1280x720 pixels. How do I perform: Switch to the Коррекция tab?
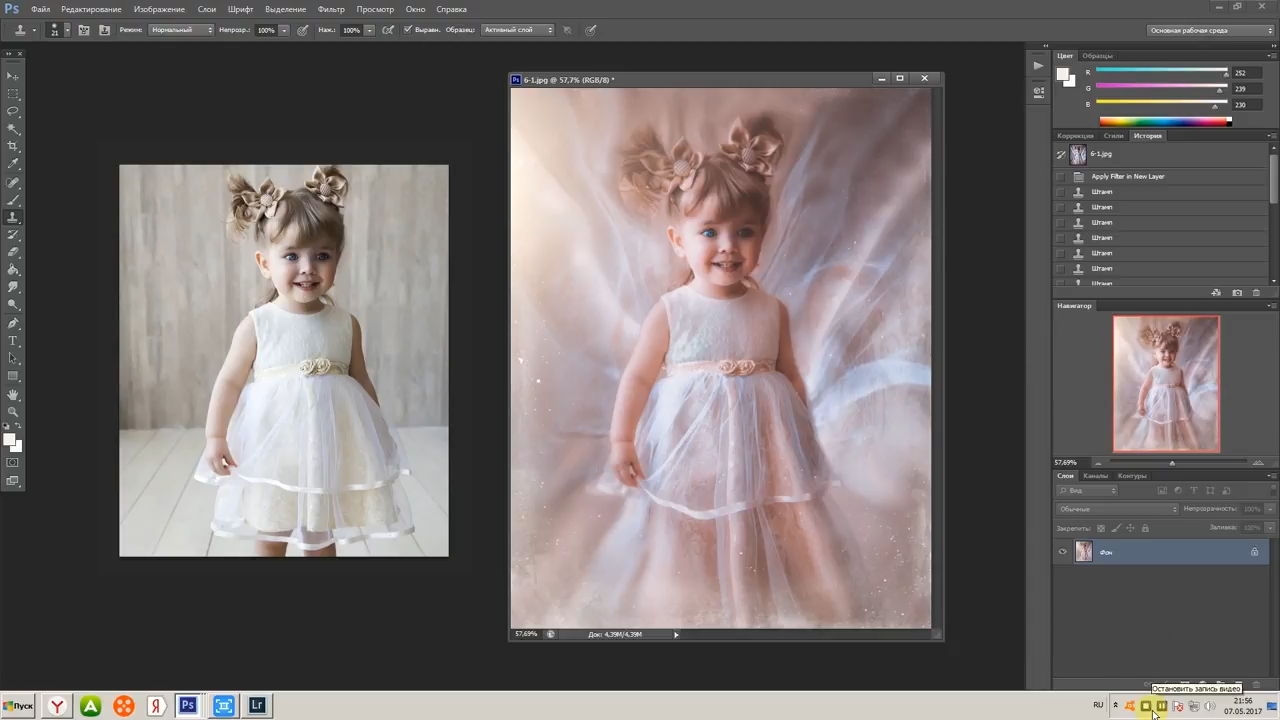(x=1075, y=136)
